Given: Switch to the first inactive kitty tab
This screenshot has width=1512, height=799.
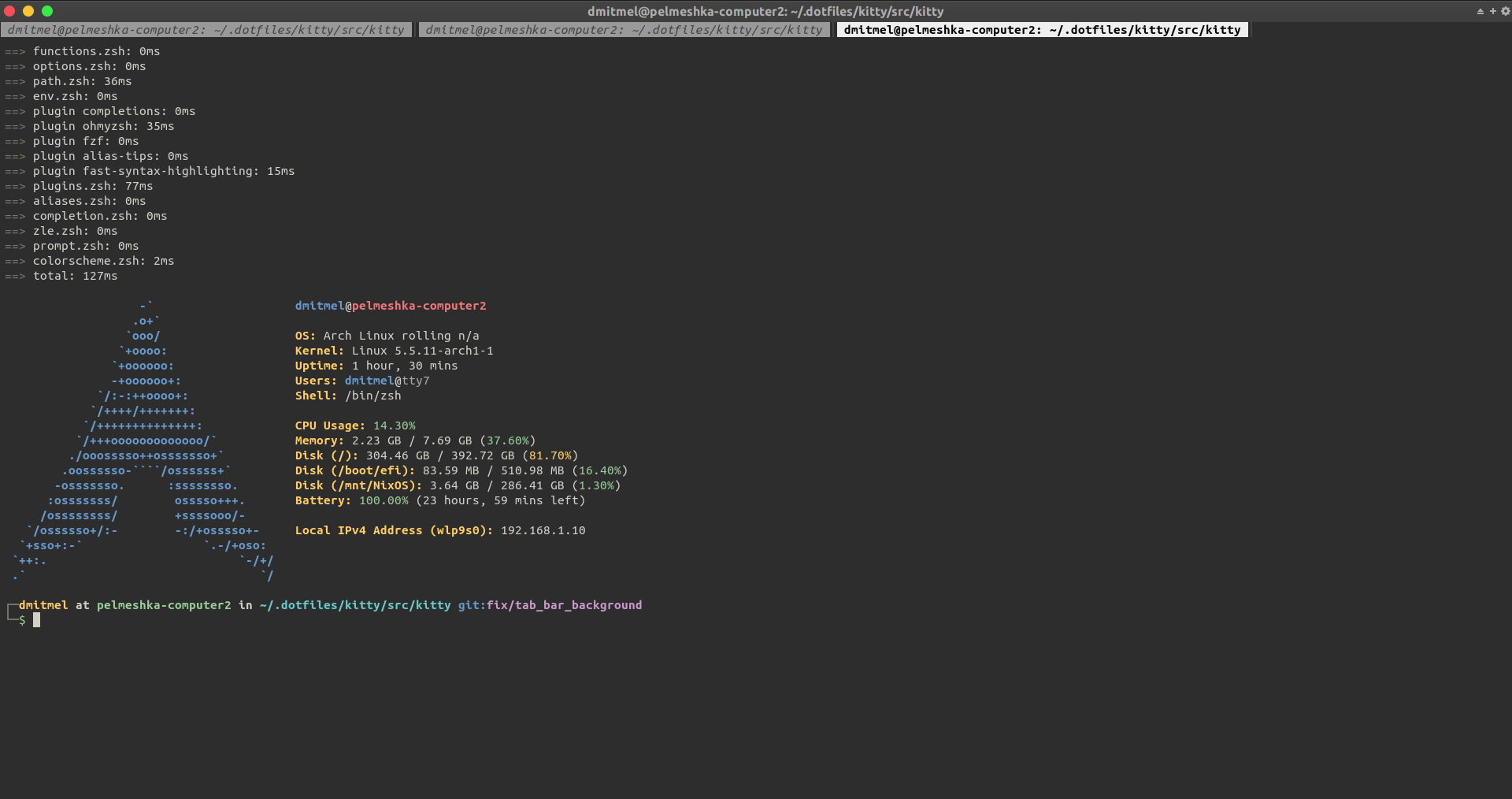Looking at the screenshot, I should pyautogui.click(x=206, y=30).
